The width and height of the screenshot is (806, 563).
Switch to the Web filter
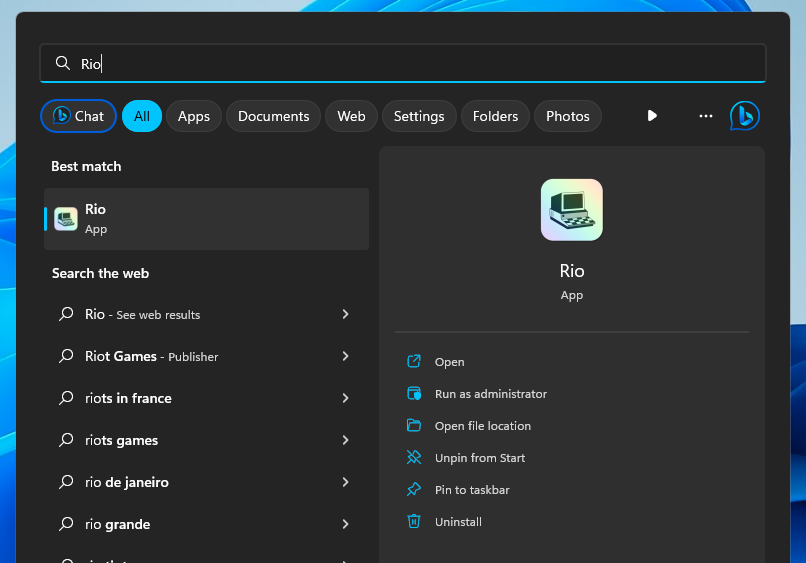352,116
